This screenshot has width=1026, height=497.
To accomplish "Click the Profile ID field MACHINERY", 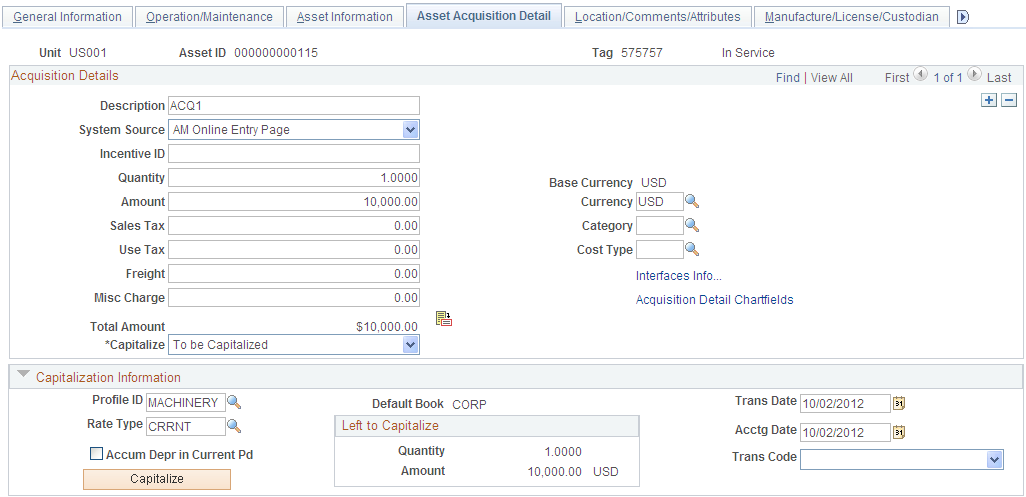I will coord(186,402).
